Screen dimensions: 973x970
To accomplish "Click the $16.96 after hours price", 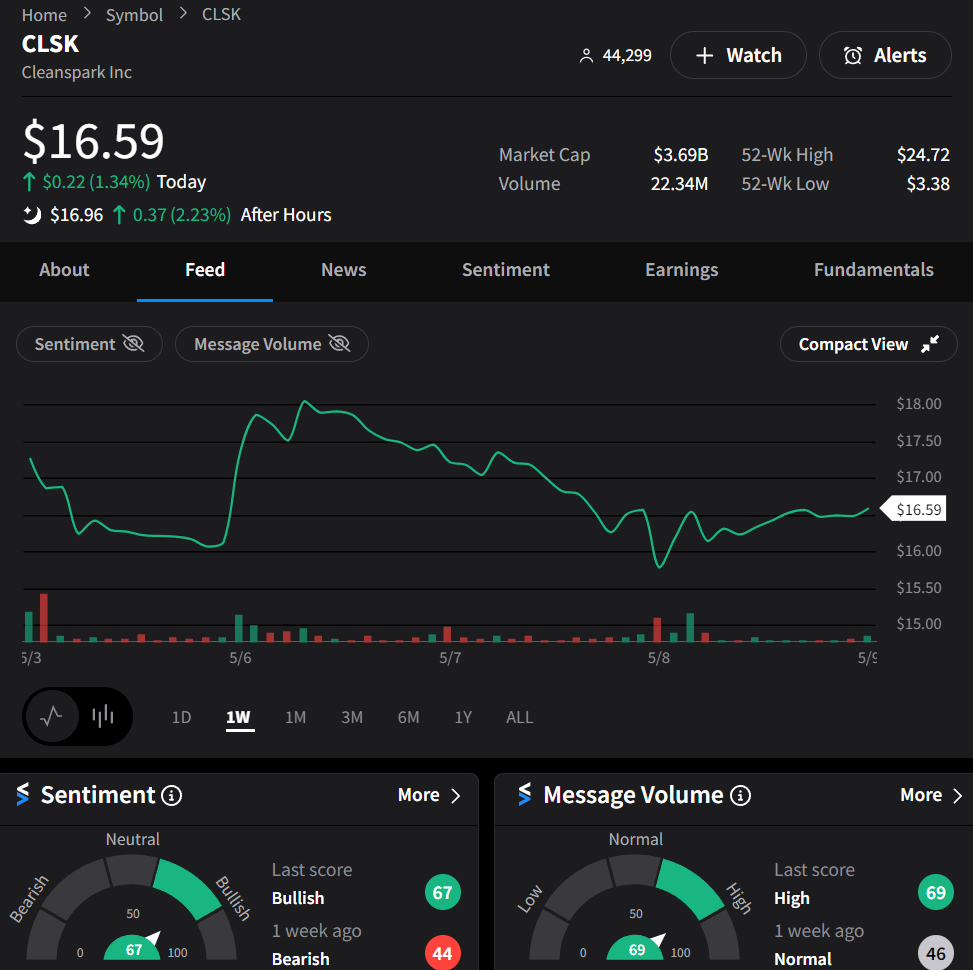I will coord(76,215).
